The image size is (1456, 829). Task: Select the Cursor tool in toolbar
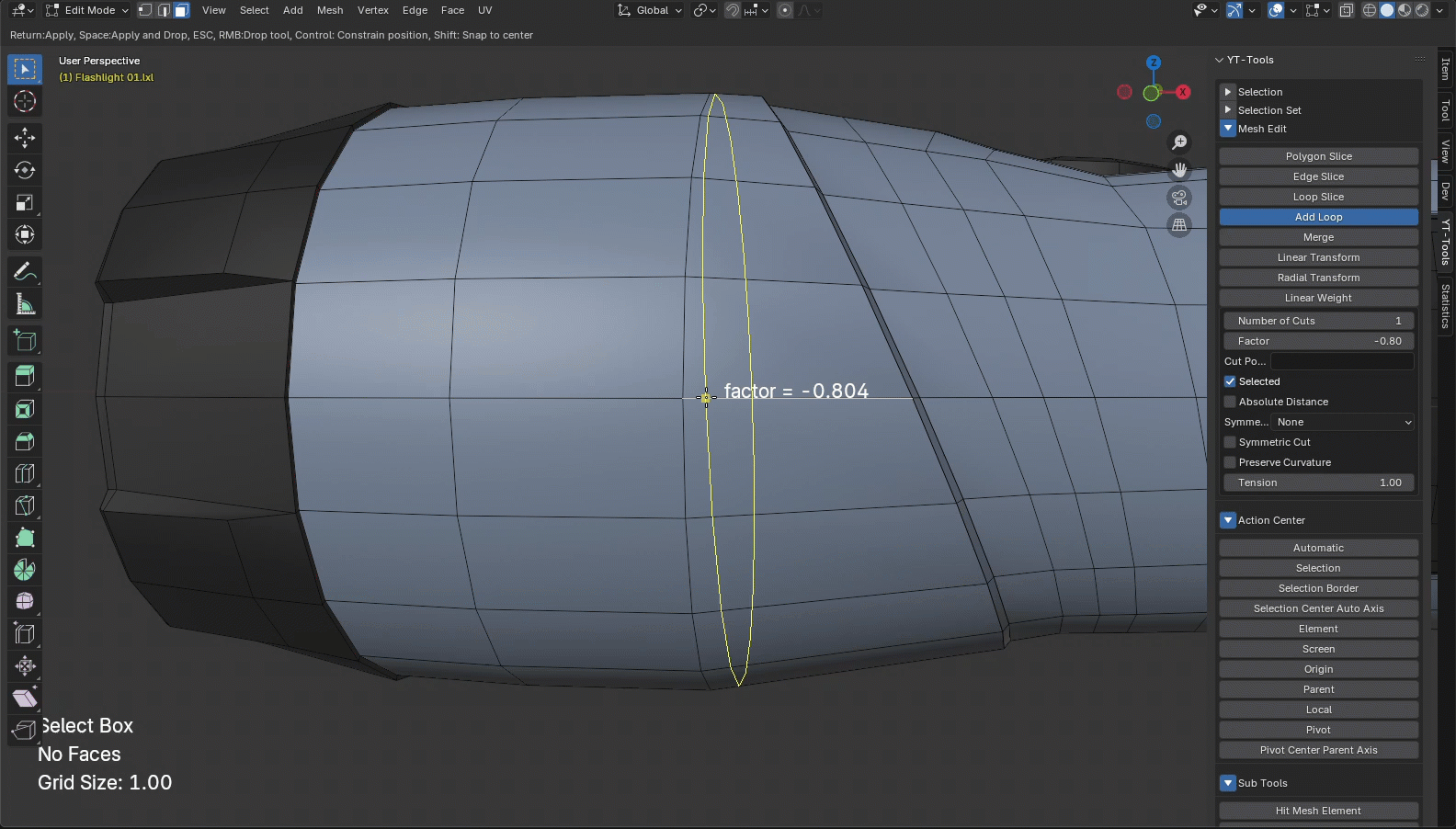pos(25,101)
